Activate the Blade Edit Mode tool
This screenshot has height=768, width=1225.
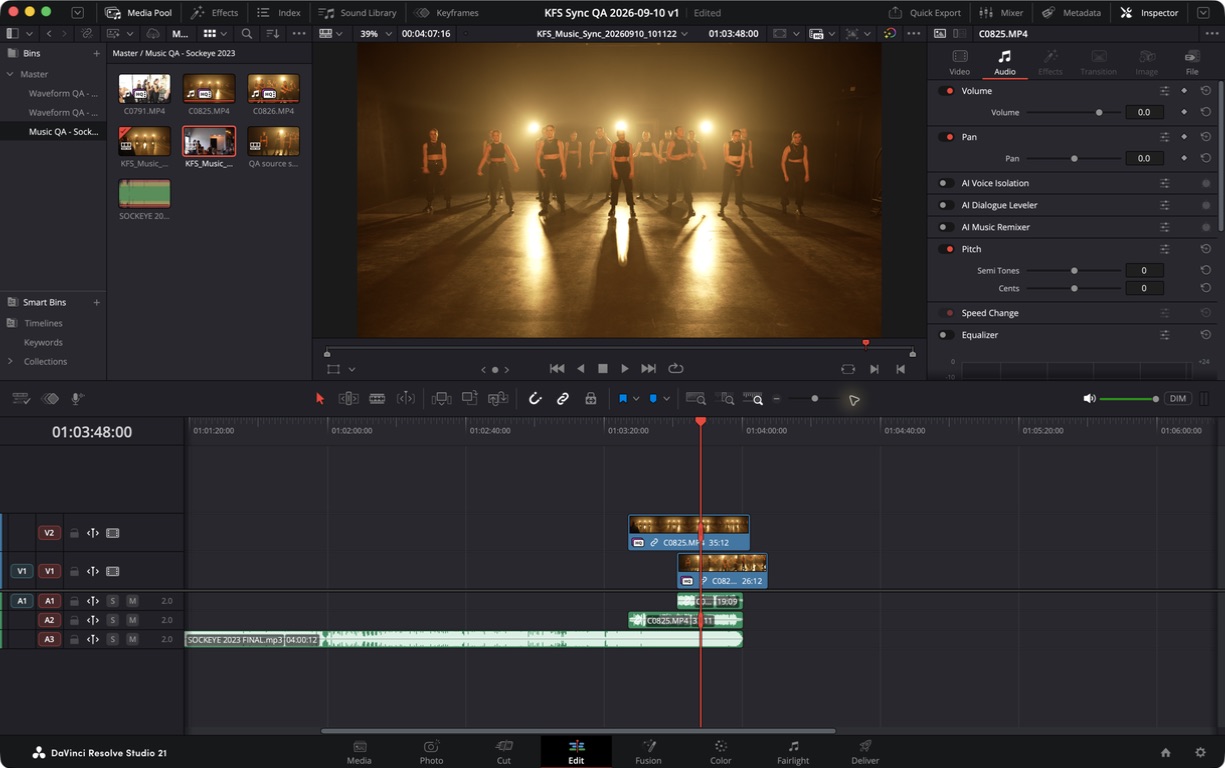tap(377, 398)
